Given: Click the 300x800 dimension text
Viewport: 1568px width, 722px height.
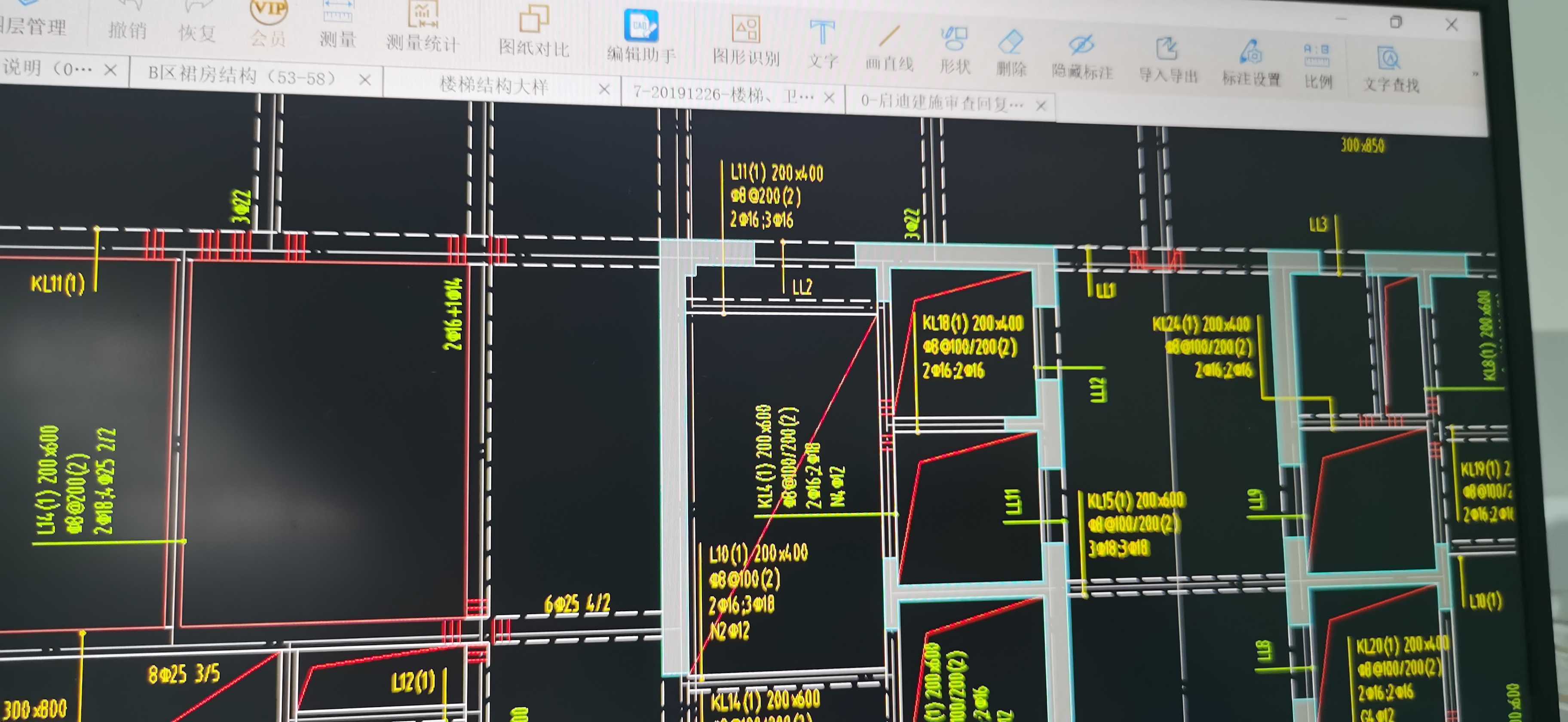Looking at the screenshot, I should 35,709.
